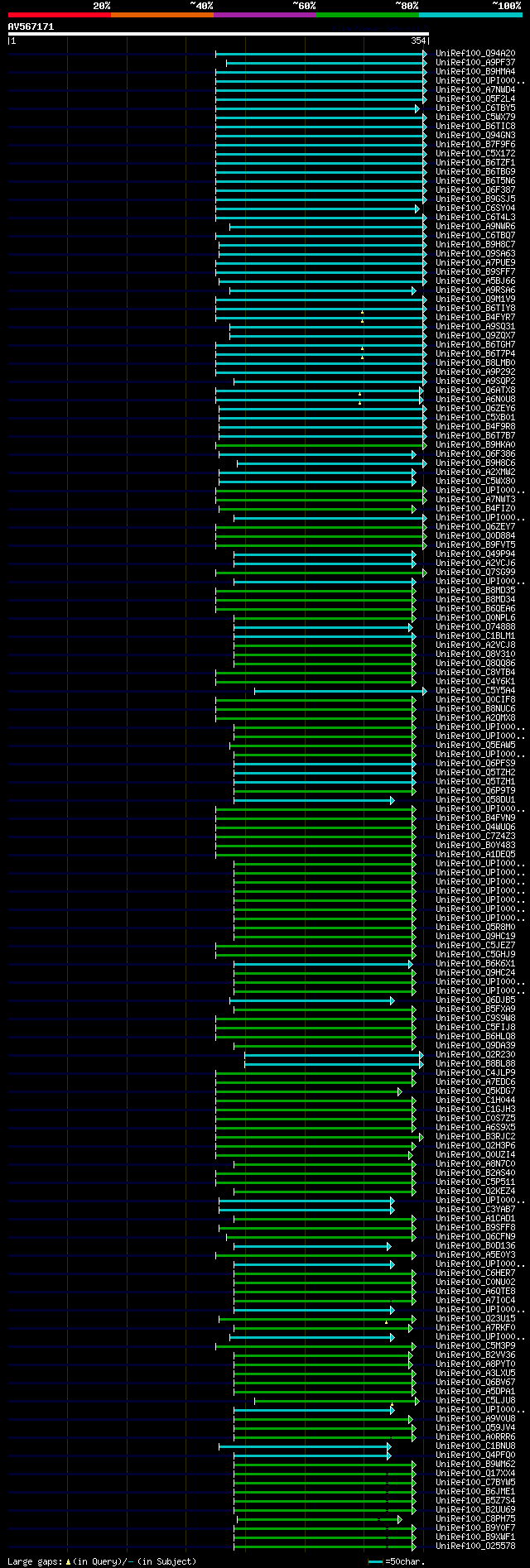530x1568 pixels.
Task: Click label UniRef100_C5WX79
Action: pos(475,117)
